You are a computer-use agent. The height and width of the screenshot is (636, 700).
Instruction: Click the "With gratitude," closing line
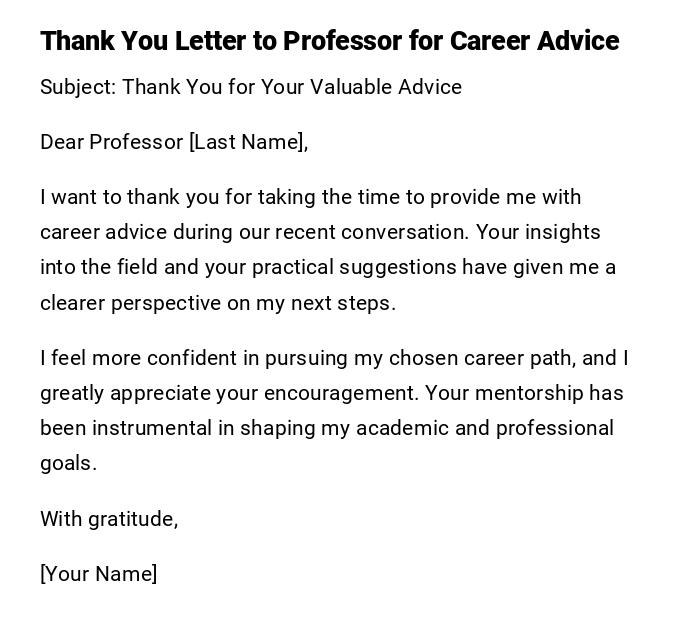click(109, 518)
